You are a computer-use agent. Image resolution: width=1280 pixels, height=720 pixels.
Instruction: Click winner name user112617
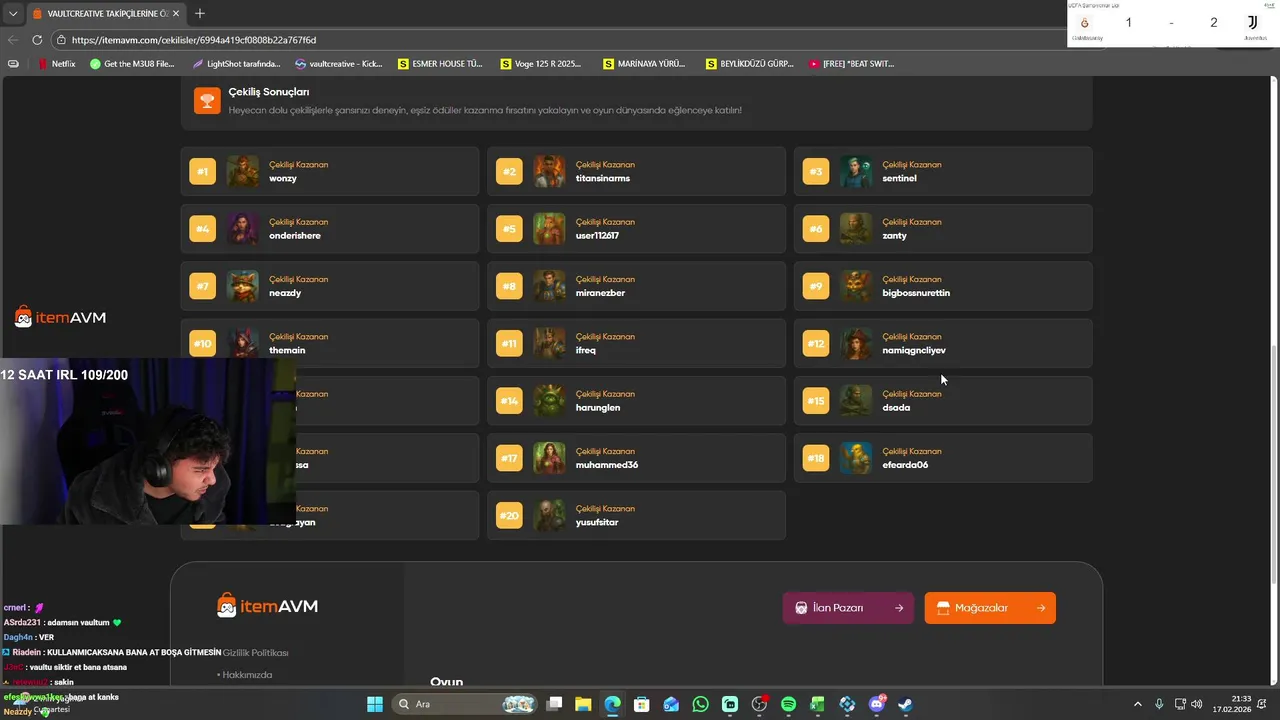pos(597,236)
